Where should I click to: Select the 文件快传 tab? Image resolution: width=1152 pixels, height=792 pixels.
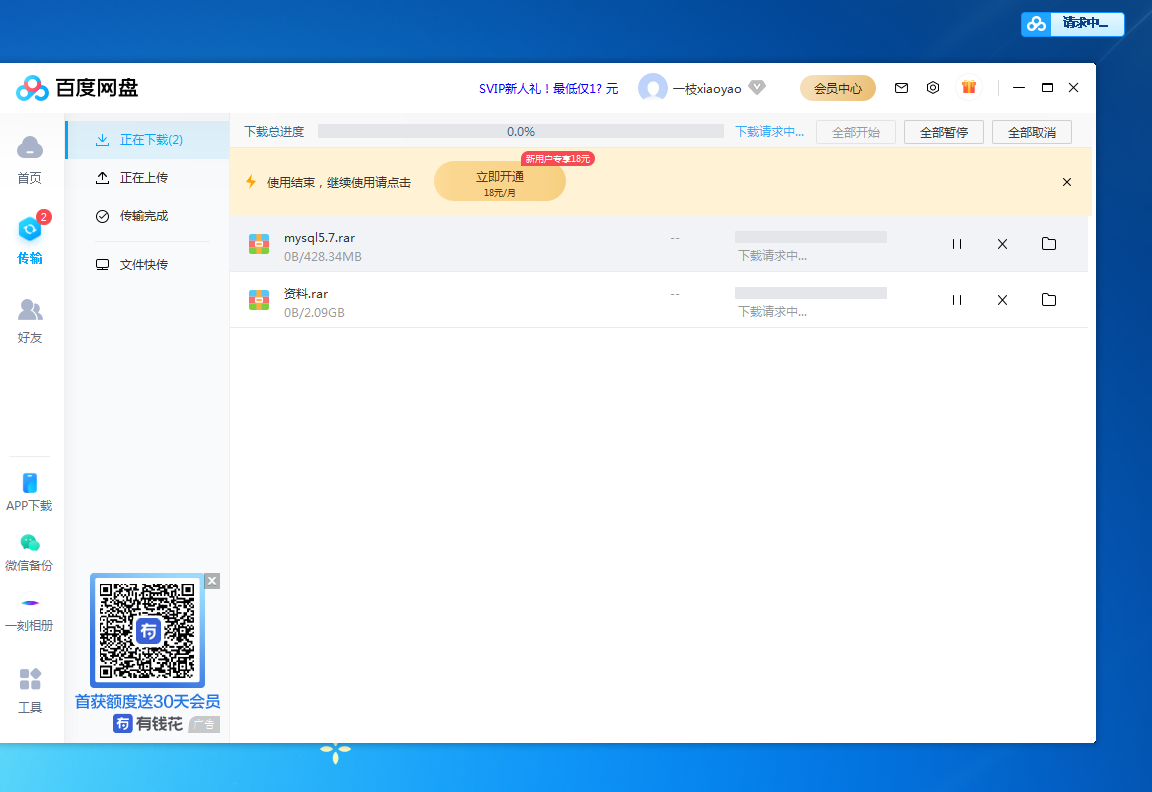coord(148,264)
